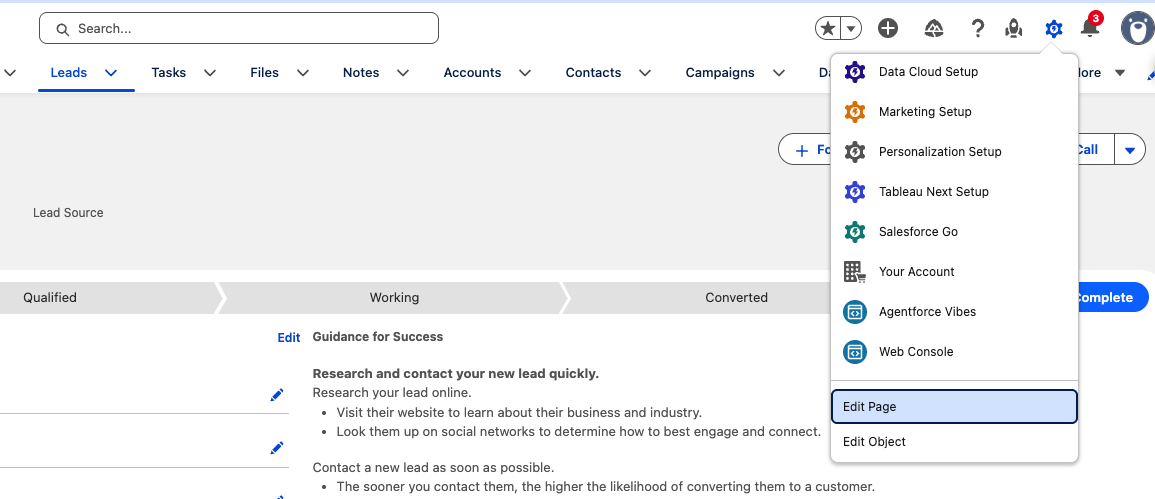Screen dimensions: 1155x499
Task: Click the gray Personalization Setup icon
Action: 854,152
